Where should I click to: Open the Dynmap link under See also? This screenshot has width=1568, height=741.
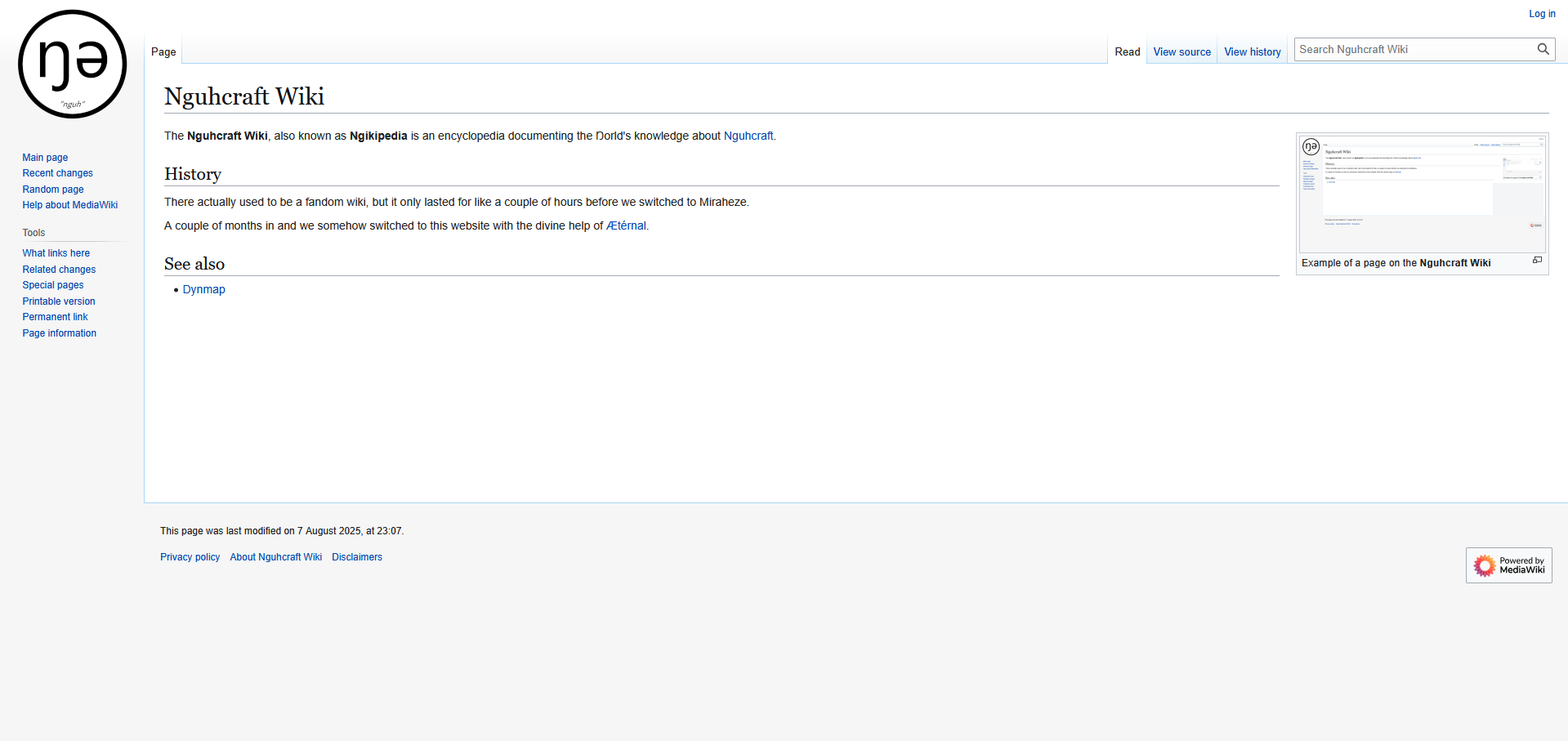pos(203,290)
